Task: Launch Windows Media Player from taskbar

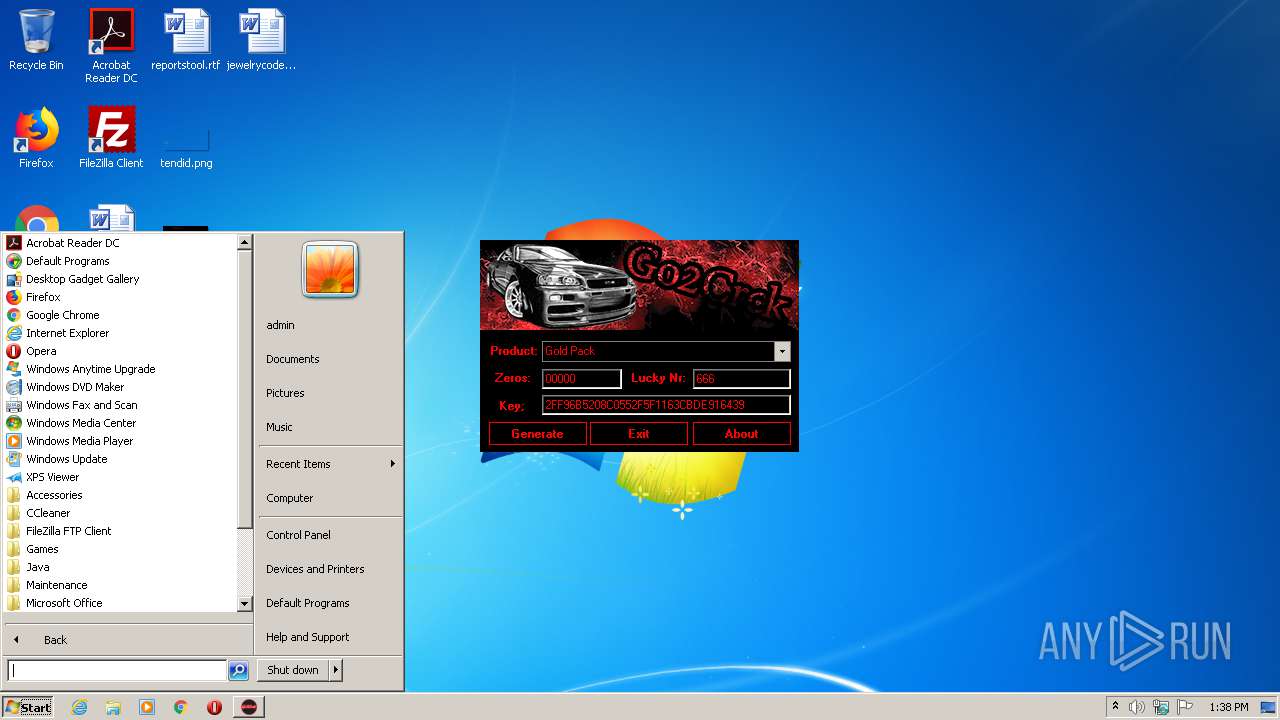Action: coord(147,707)
